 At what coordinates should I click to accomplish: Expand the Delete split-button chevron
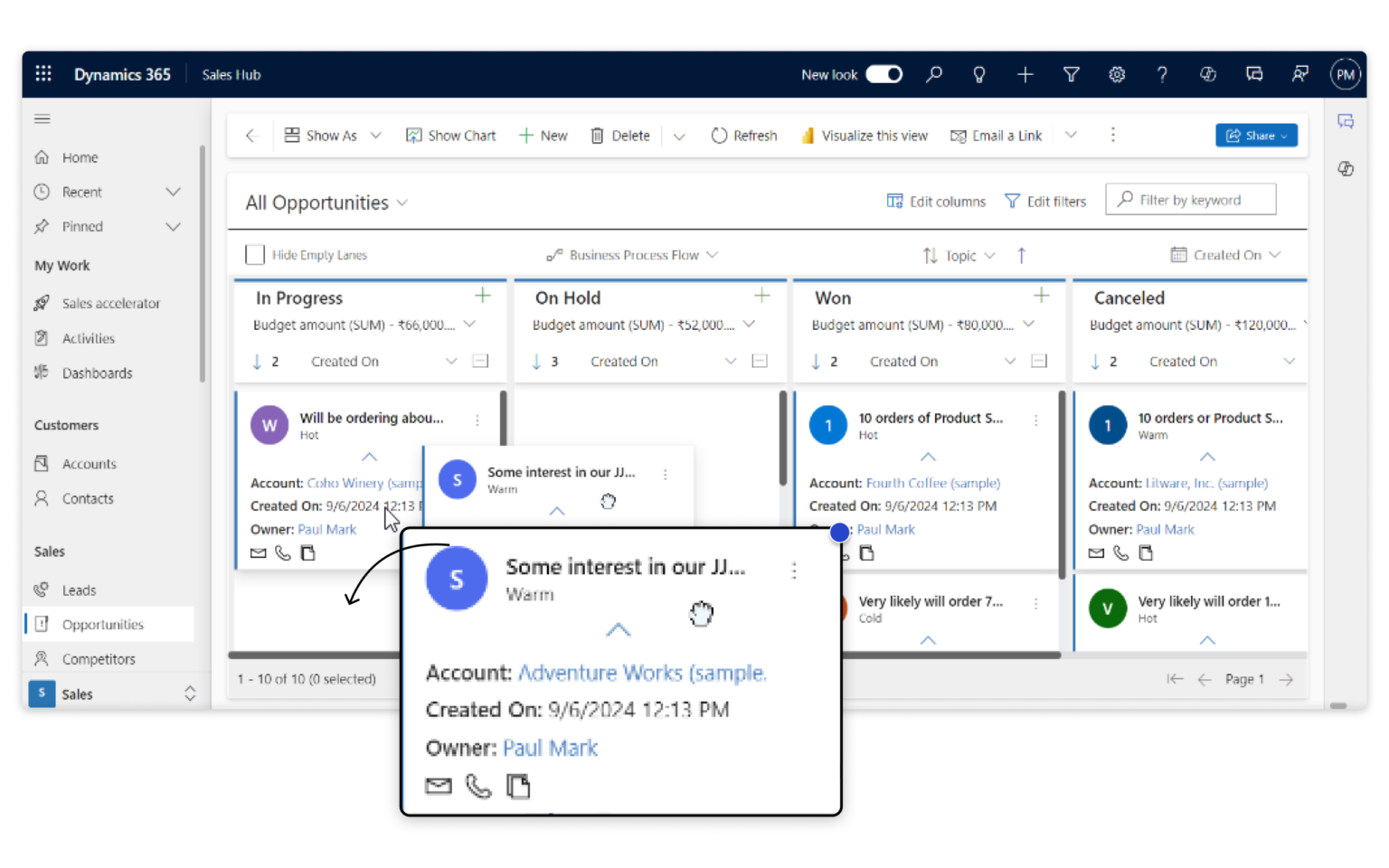coord(679,137)
